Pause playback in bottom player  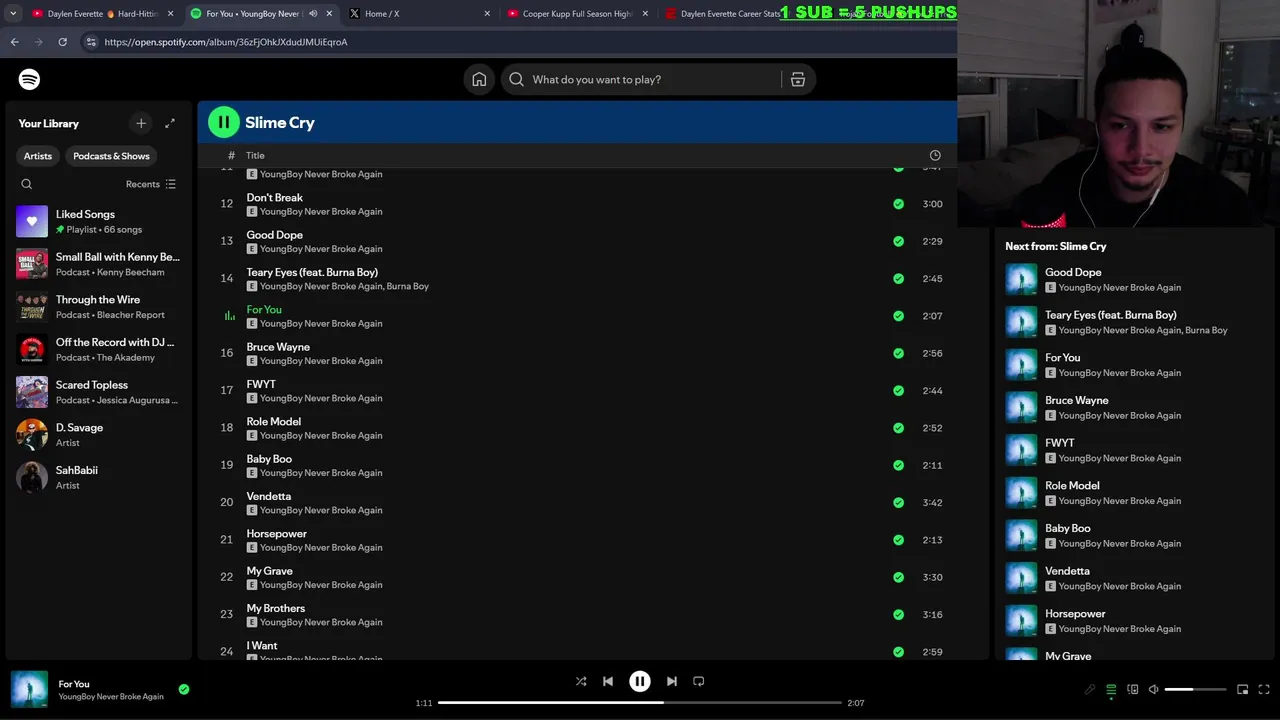click(x=640, y=681)
